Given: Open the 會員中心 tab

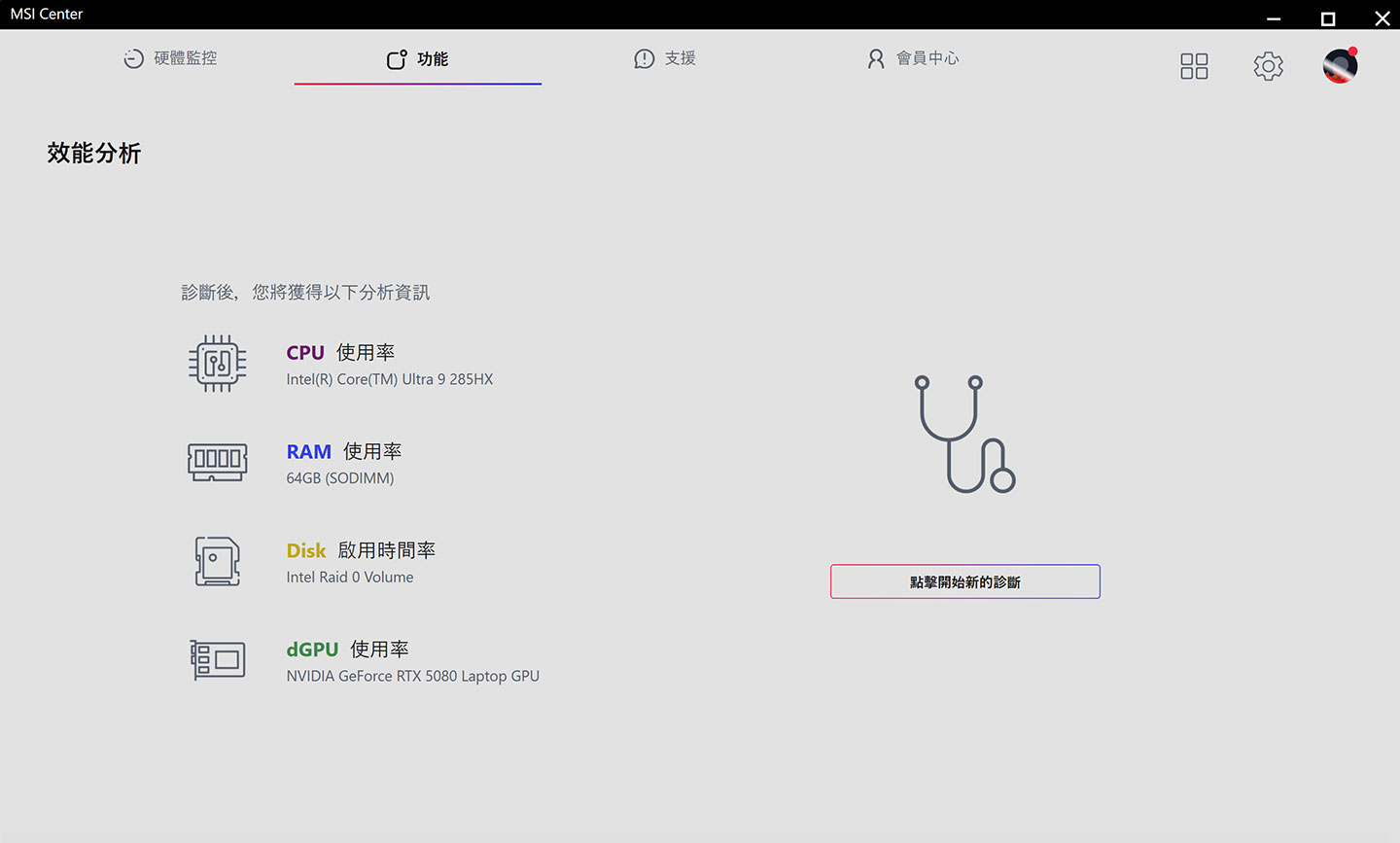Looking at the screenshot, I should [x=913, y=58].
